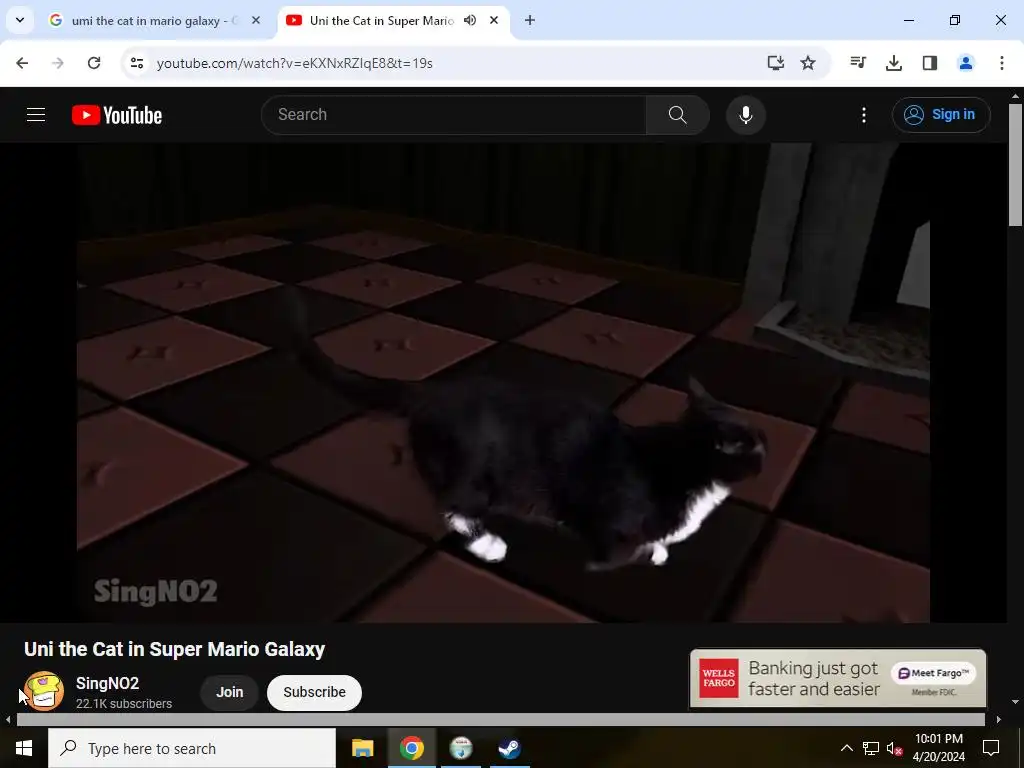Viewport: 1024px width, 768px height.
Task: Bookmark this tab with star icon
Action: click(808, 63)
